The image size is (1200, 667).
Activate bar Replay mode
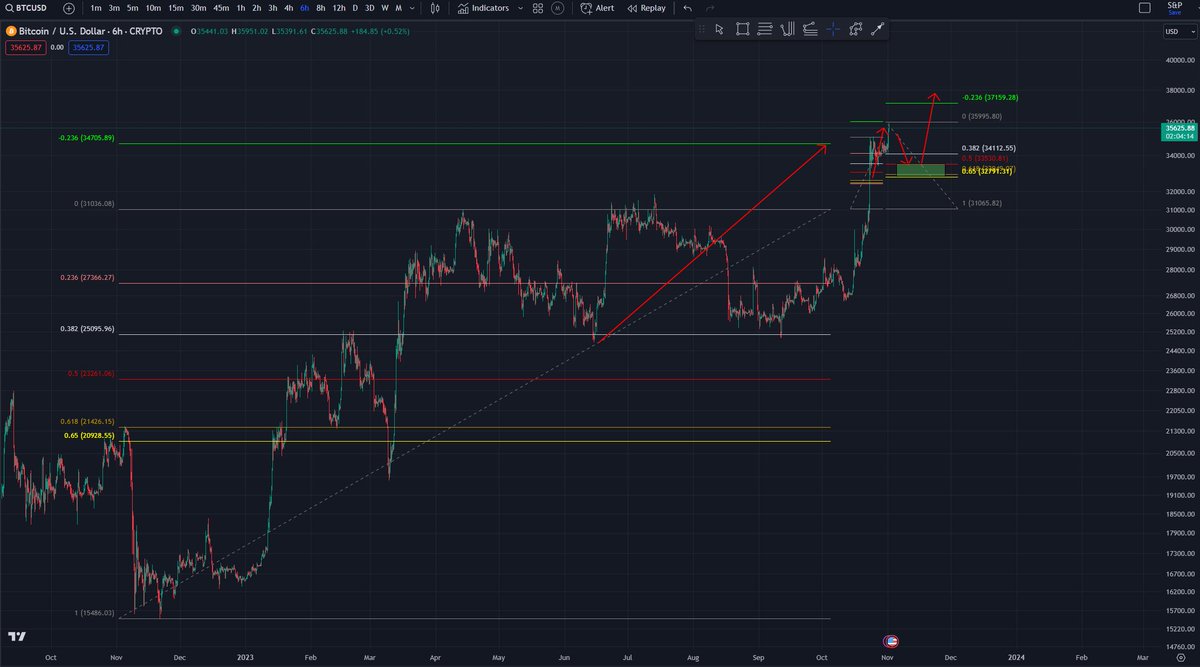[x=649, y=8]
